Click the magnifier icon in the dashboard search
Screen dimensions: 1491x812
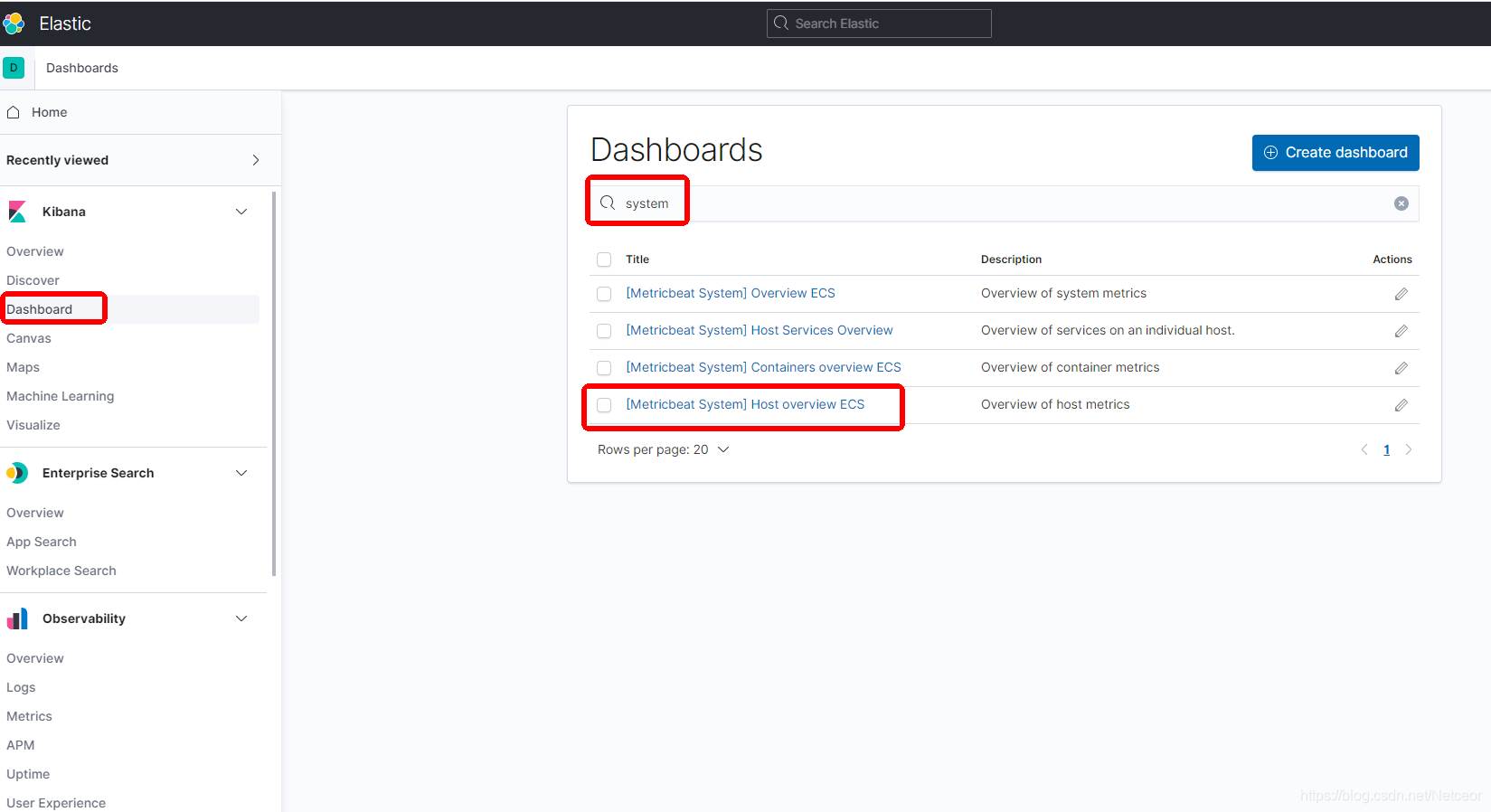pos(608,203)
